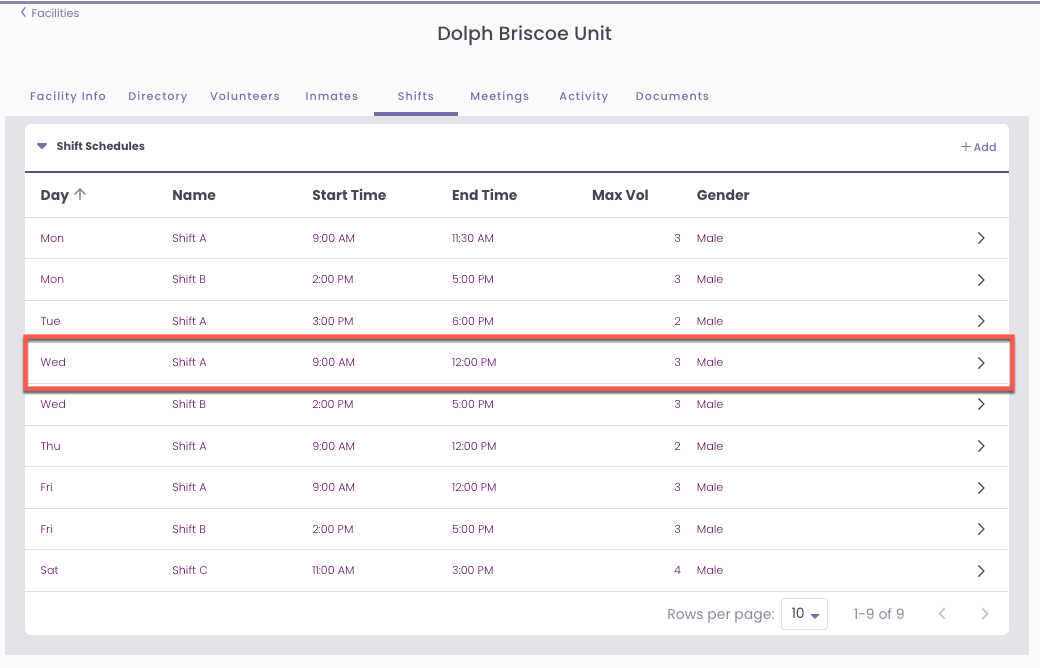The image size is (1040, 668).
Task: Go to the next page arrow
Action: click(985, 614)
